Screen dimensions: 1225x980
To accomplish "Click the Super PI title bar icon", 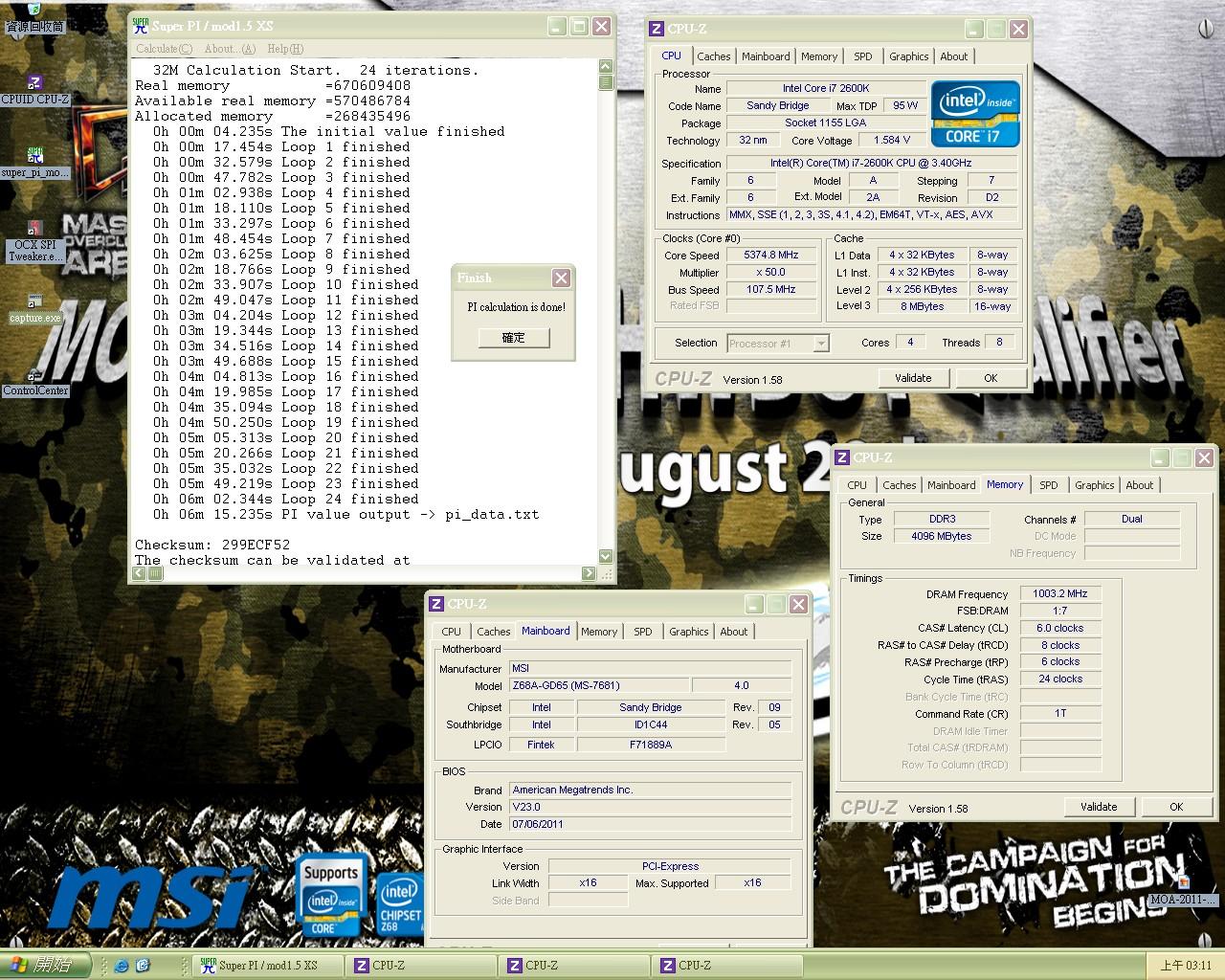I will click(x=140, y=26).
